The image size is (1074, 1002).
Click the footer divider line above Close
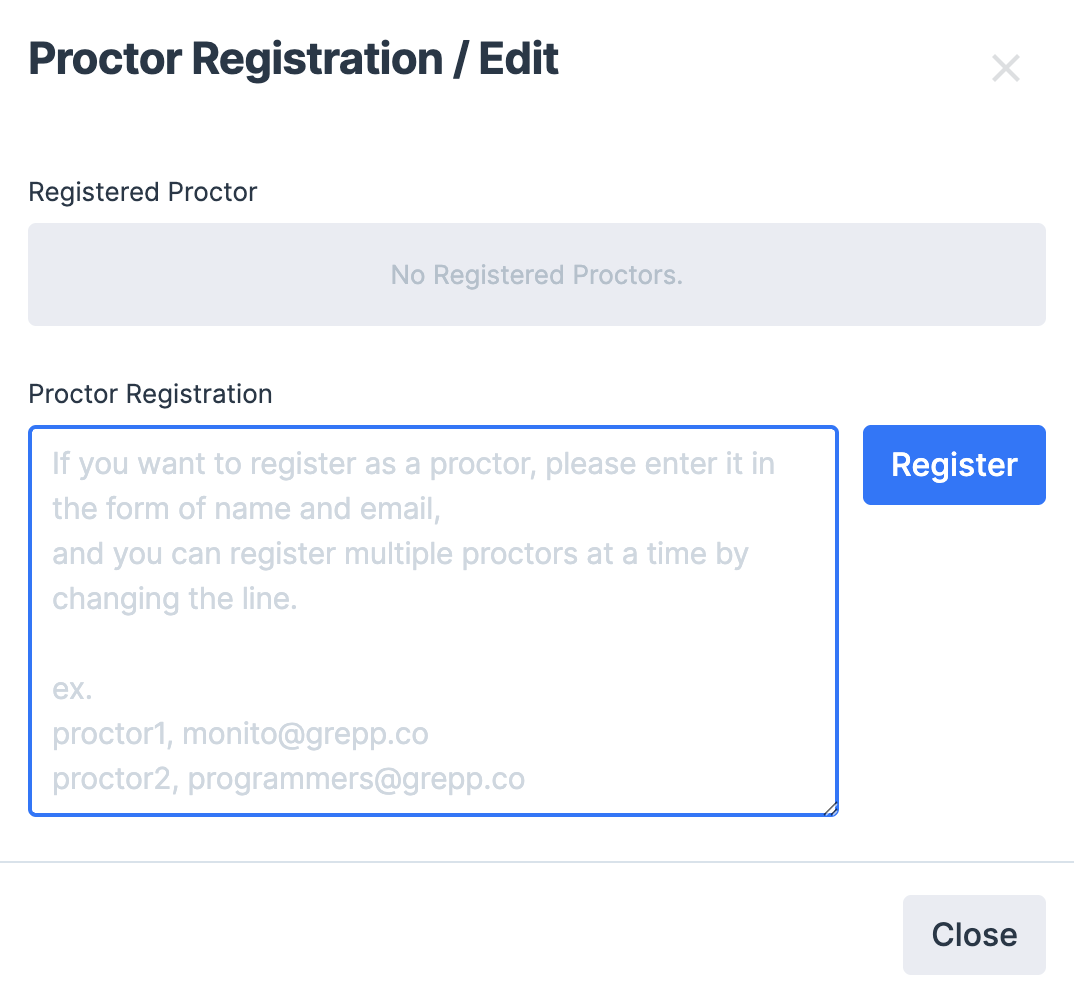[x=536, y=861]
